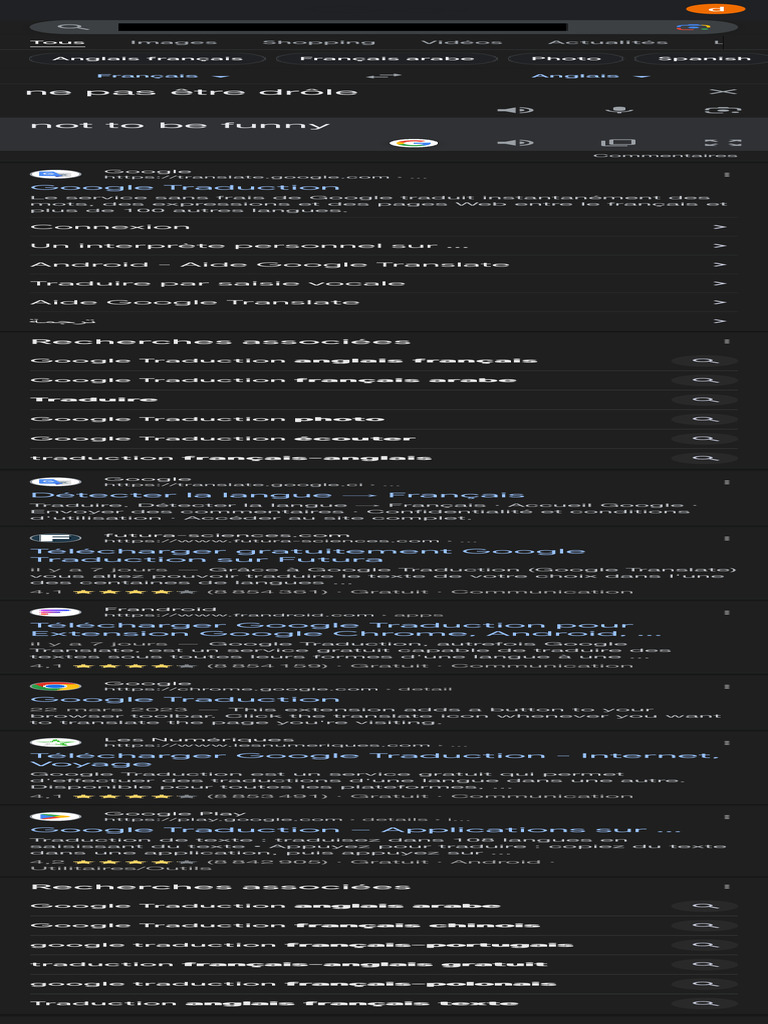The height and width of the screenshot is (1024, 768).
Task: Search 'Google Traduction anglais arabe' suggestion
Action: point(265,906)
